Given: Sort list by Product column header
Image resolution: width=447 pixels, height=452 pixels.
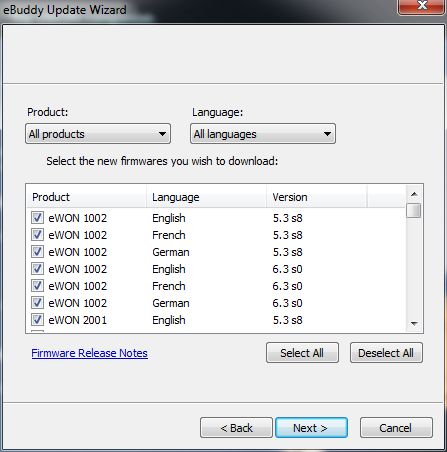Looking at the screenshot, I should point(86,197).
